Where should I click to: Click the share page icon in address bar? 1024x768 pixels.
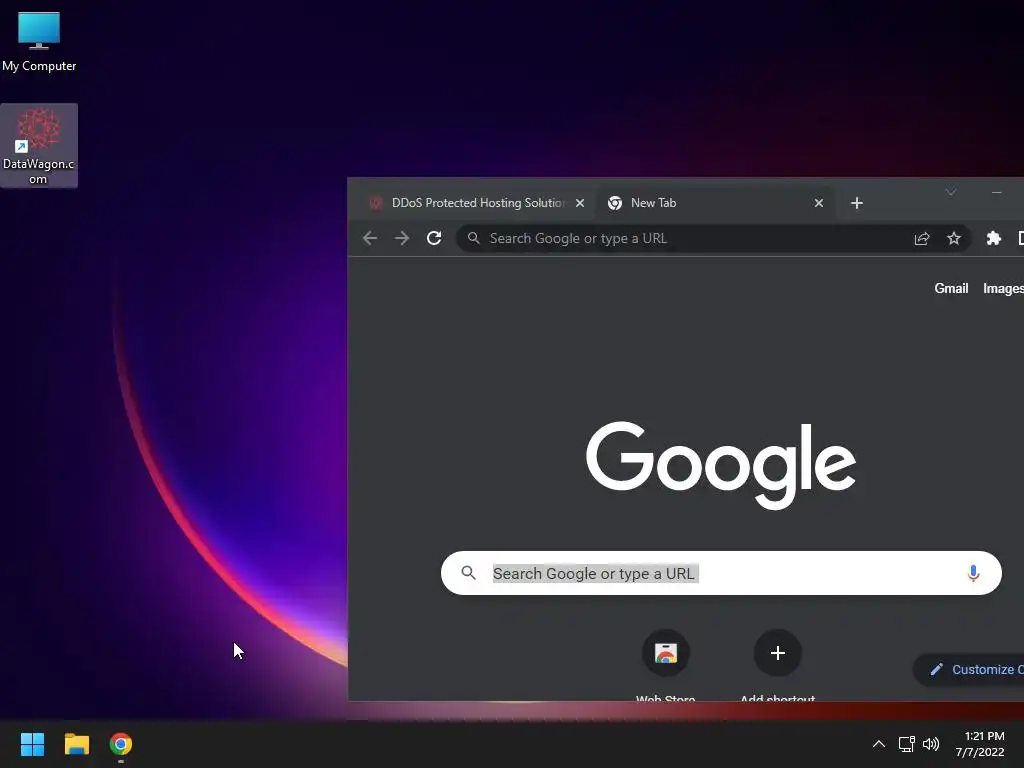pyautogui.click(x=921, y=238)
